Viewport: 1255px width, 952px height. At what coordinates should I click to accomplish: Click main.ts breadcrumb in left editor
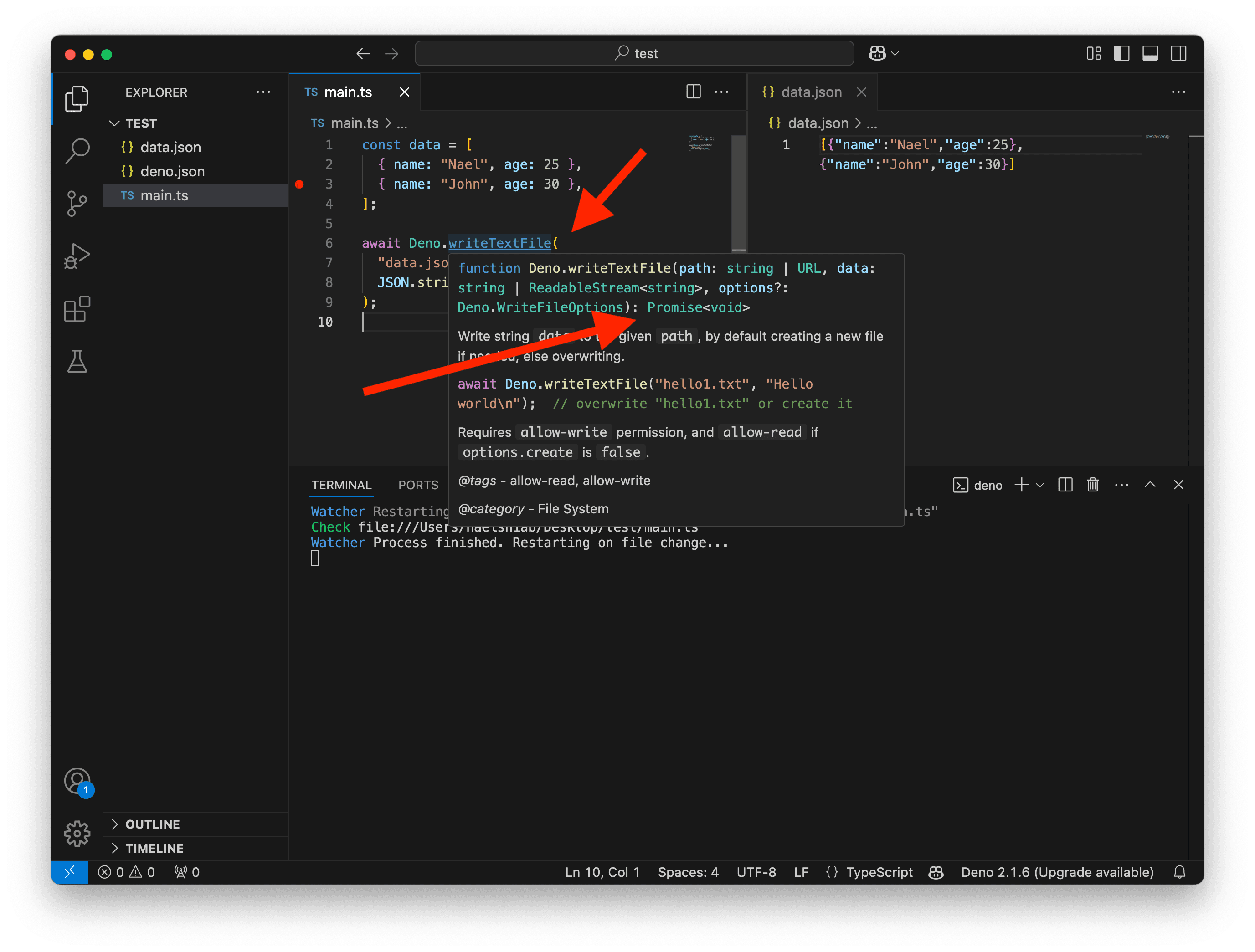click(x=354, y=123)
